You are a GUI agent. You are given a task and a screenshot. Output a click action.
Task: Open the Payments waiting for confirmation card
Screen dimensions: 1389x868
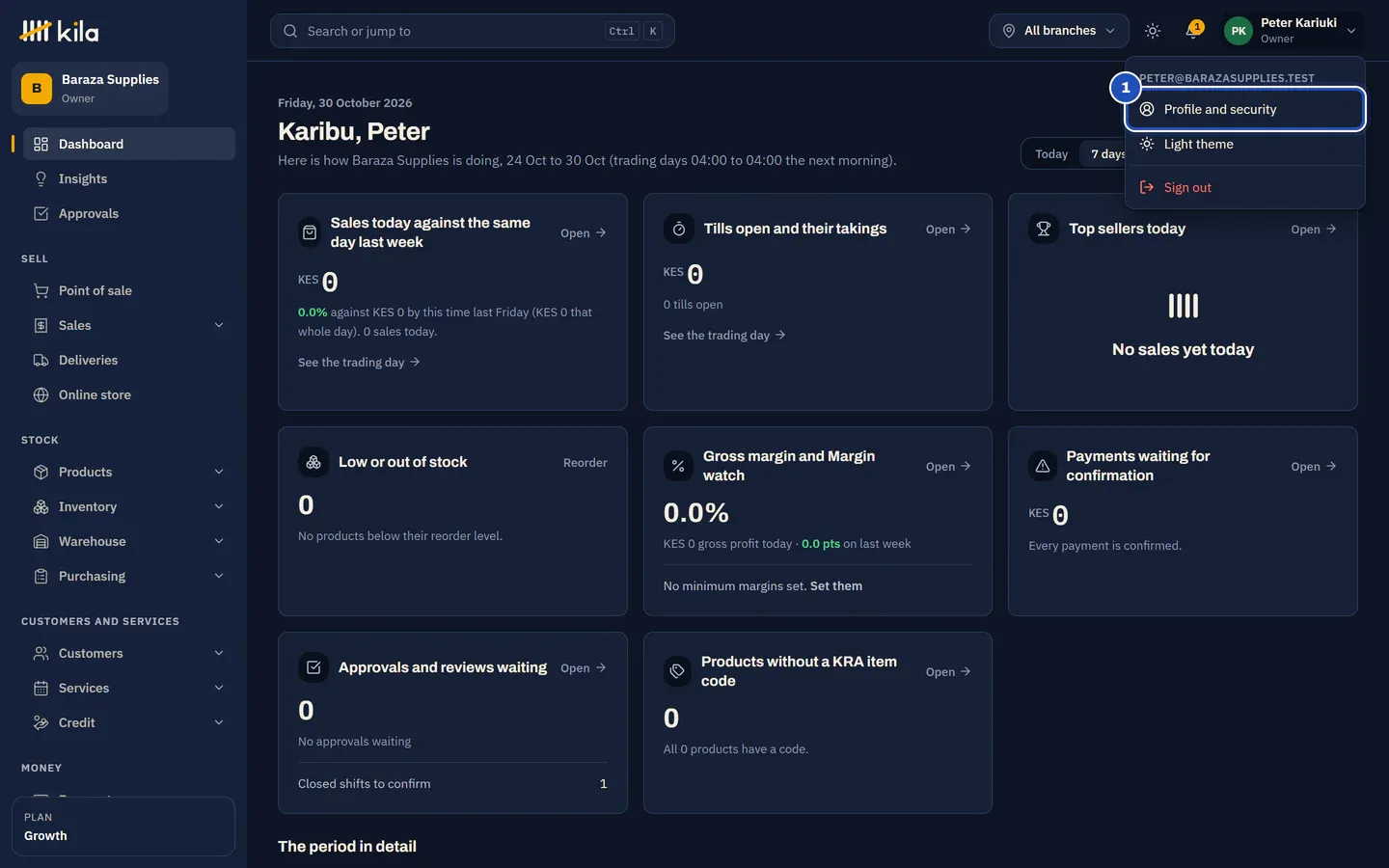click(x=1314, y=466)
